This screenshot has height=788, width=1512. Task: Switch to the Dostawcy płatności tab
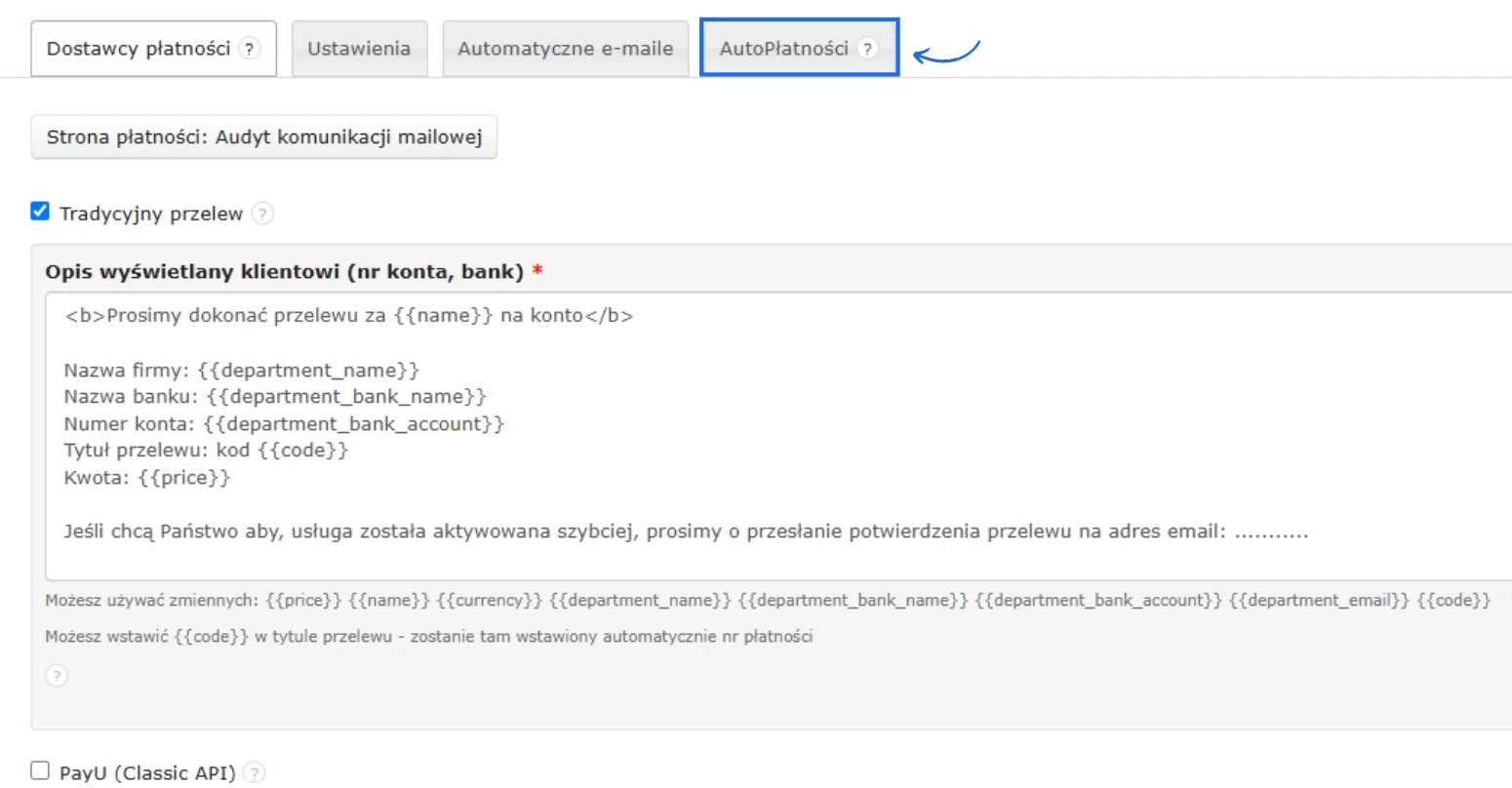pos(139,49)
